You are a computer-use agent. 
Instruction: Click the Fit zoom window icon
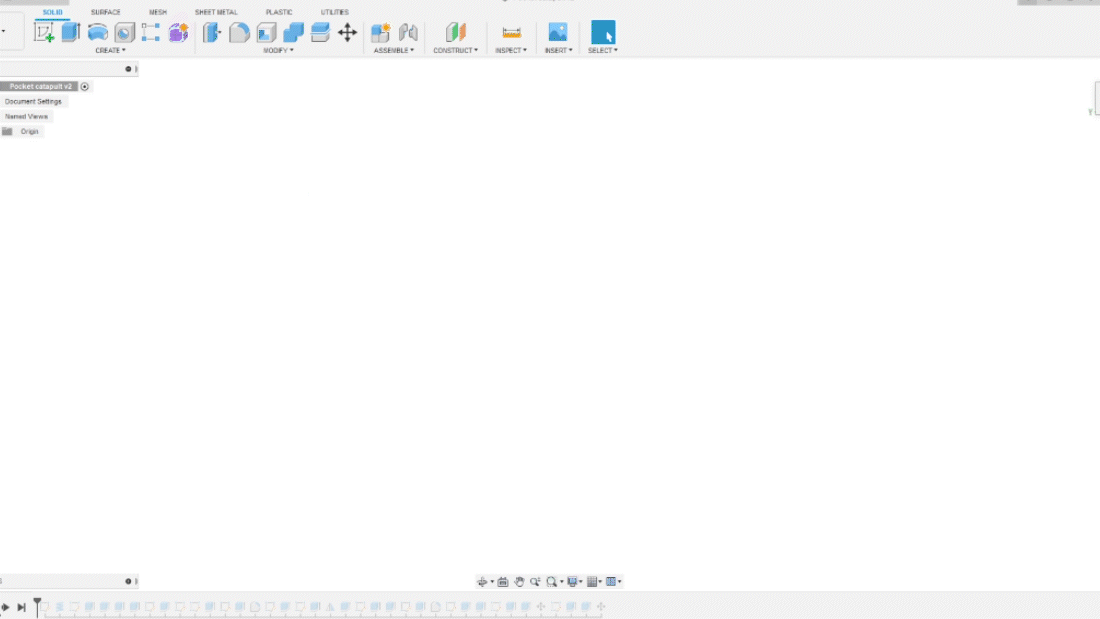tap(551, 582)
